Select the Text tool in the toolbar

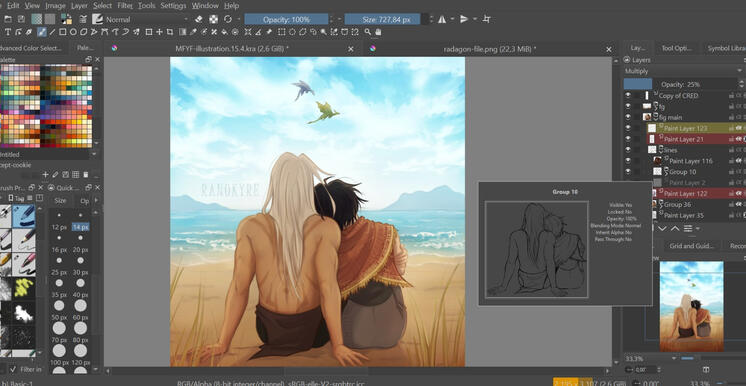(8, 32)
